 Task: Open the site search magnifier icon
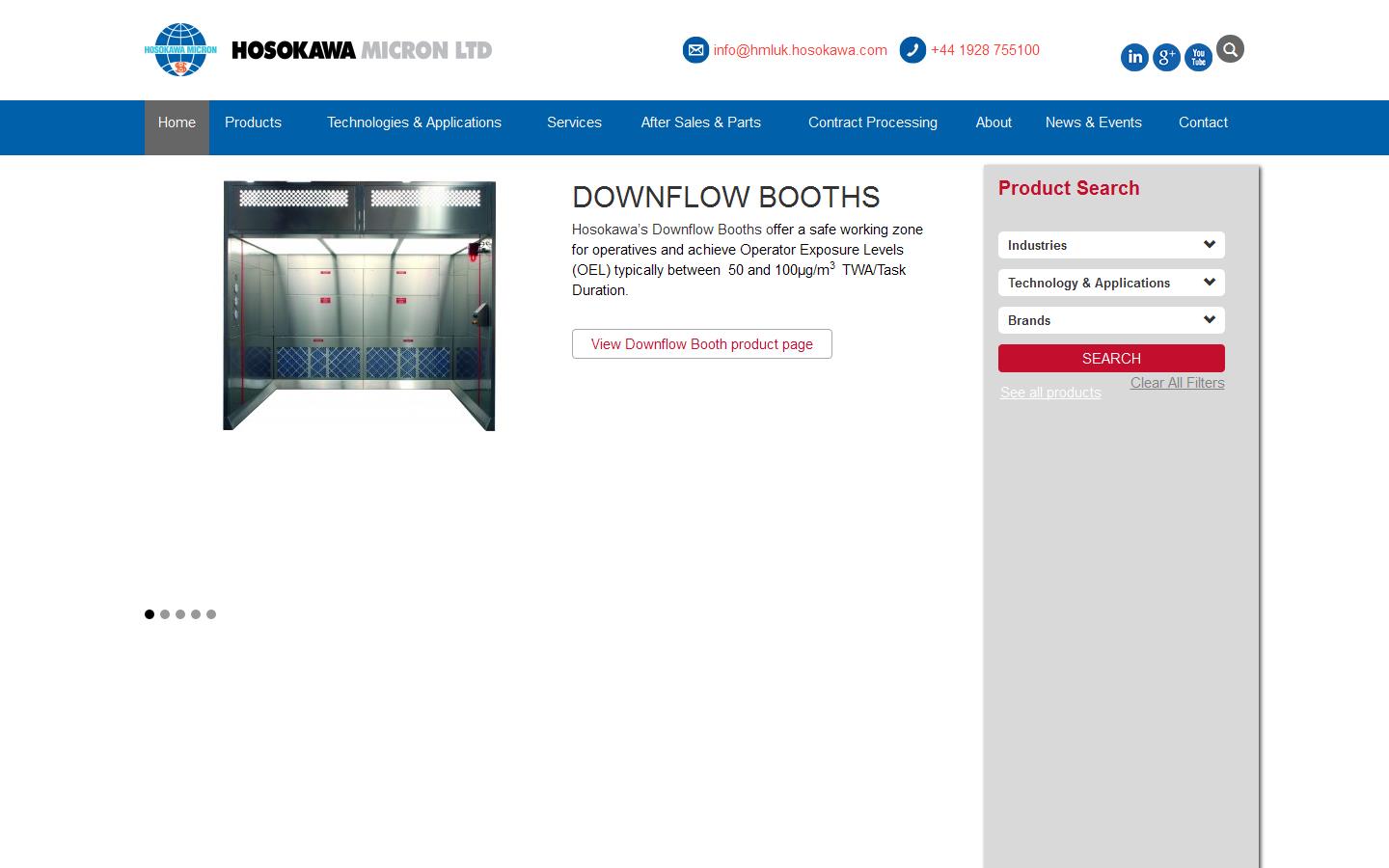click(1230, 48)
